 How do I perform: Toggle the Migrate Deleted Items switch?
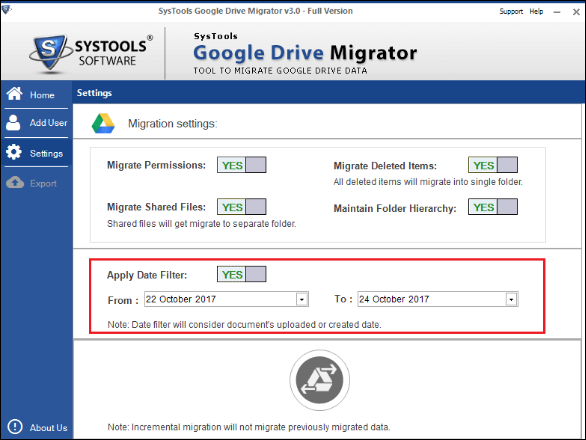point(493,165)
